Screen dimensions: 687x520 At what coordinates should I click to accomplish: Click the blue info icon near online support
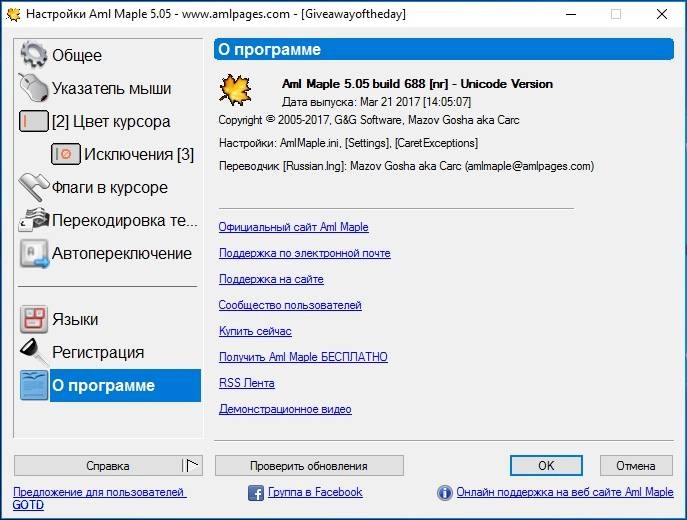[x=444, y=493]
